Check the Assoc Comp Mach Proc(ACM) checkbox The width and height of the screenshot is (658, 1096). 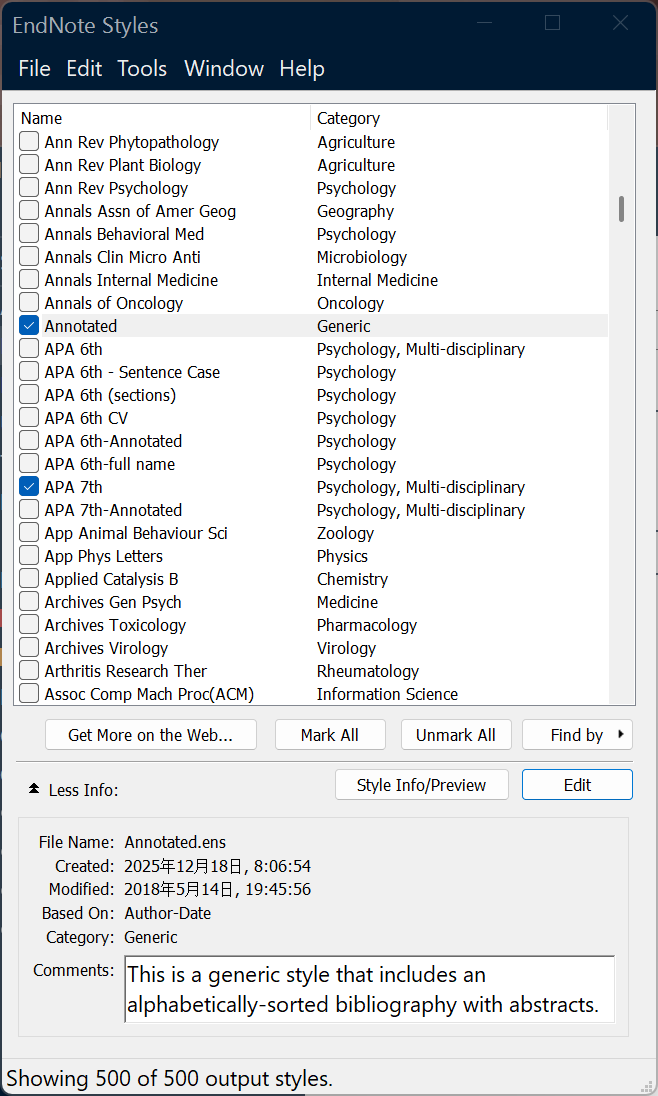coord(29,694)
